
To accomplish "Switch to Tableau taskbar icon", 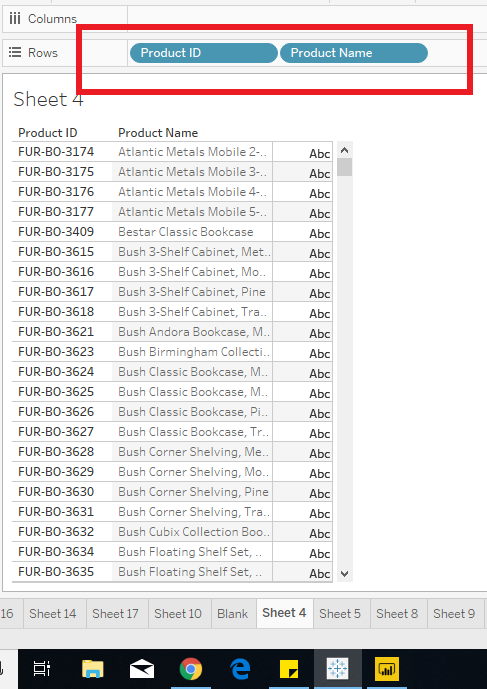I will [x=338, y=669].
